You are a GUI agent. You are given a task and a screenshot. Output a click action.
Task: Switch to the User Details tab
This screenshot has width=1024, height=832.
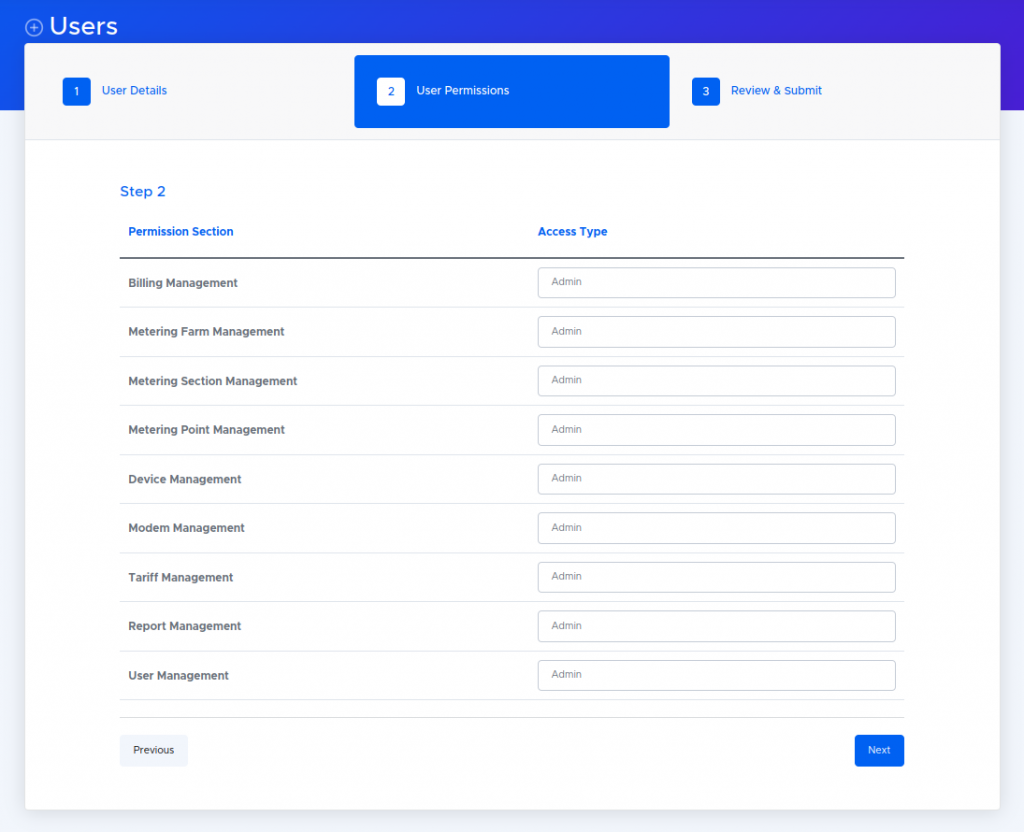pyautogui.click(x=134, y=91)
